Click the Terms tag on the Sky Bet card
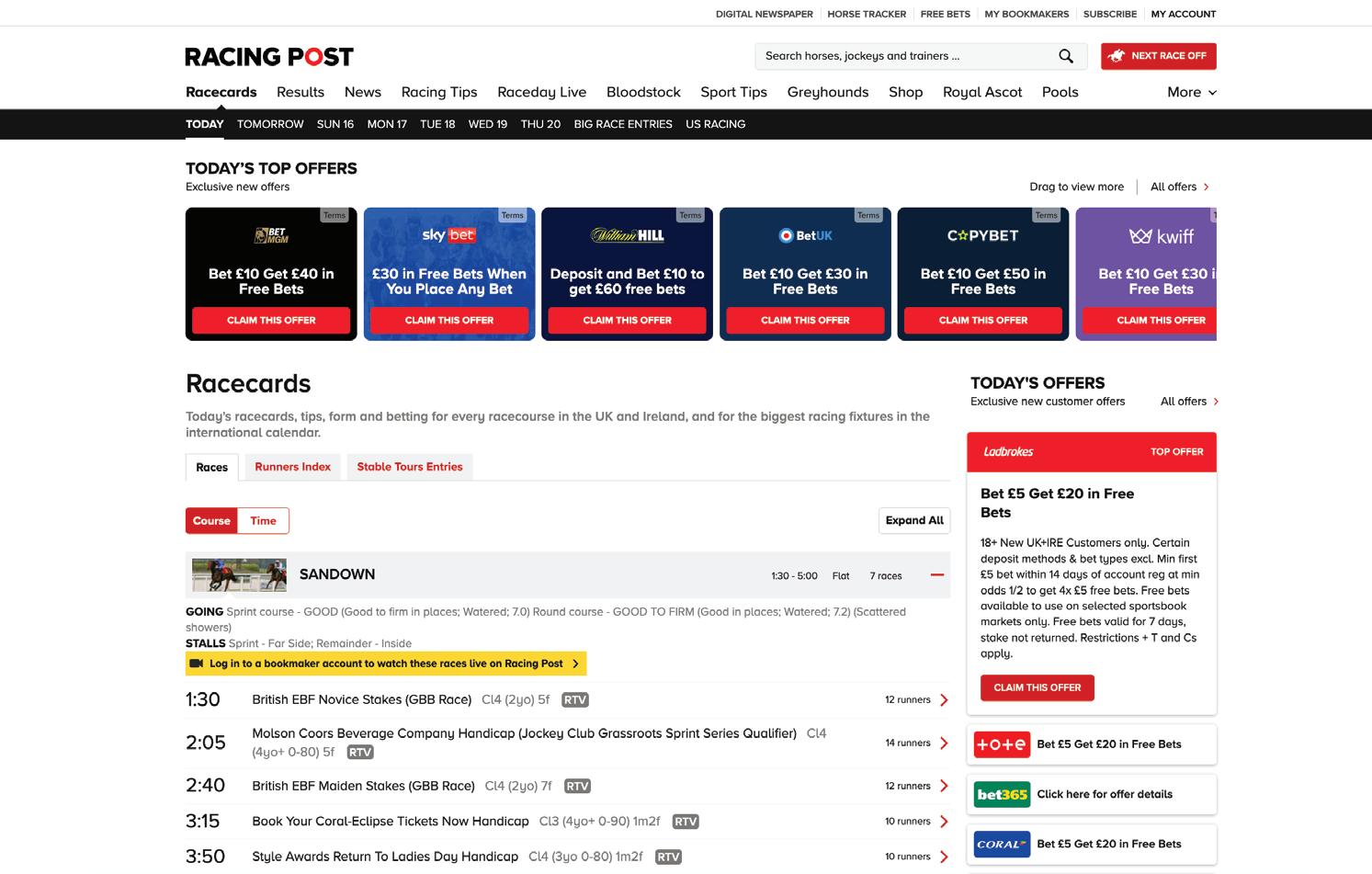 click(513, 215)
